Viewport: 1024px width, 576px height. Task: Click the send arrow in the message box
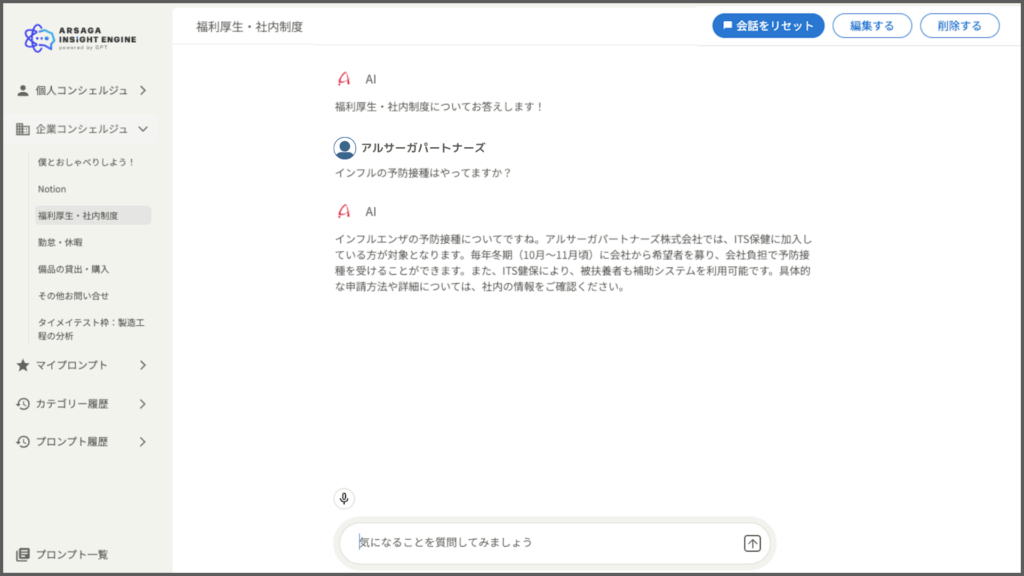pos(750,542)
